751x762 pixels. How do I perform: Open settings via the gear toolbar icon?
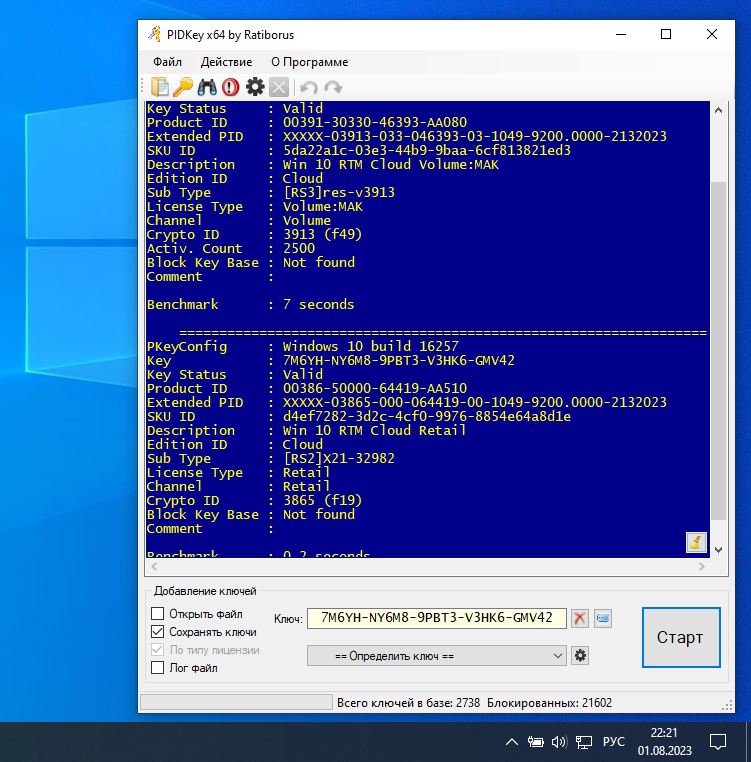click(255, 87)
